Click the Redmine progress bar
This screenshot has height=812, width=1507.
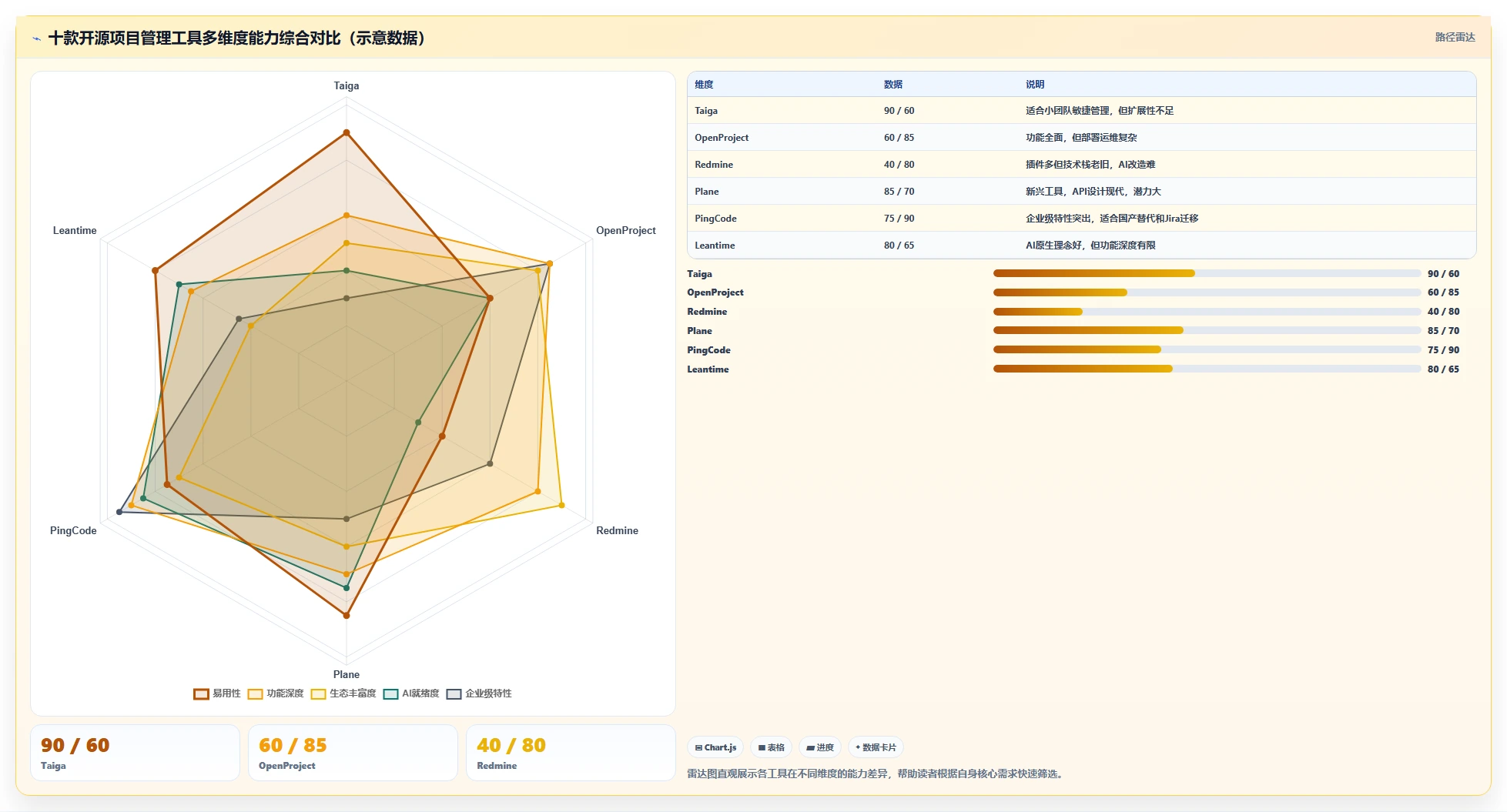tap(1207, 312)
